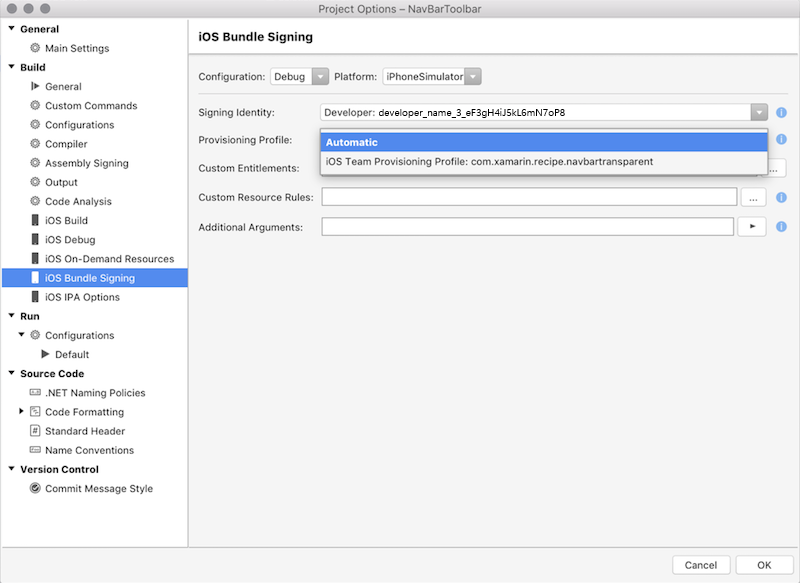800x583 pixels.
Task: Select the iOS Build settings icon
Action: [33, 220]
